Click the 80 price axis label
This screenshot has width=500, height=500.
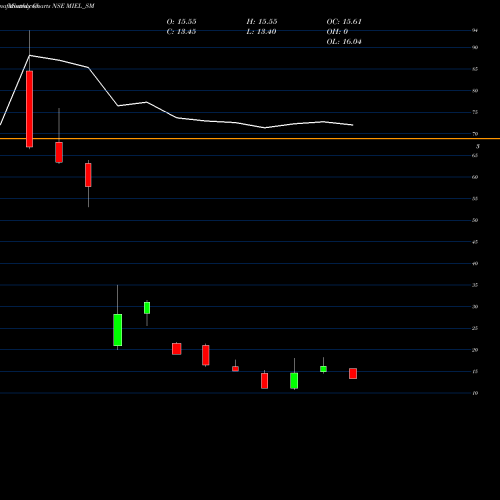475,91
